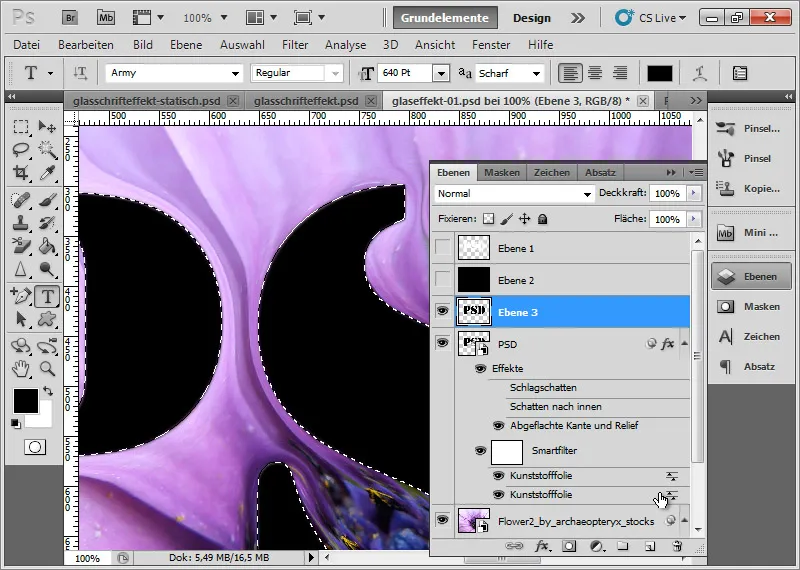Create new adjustment layer icon
The height and width of the screenshot is (570, 800).
[x=596, y=547]
